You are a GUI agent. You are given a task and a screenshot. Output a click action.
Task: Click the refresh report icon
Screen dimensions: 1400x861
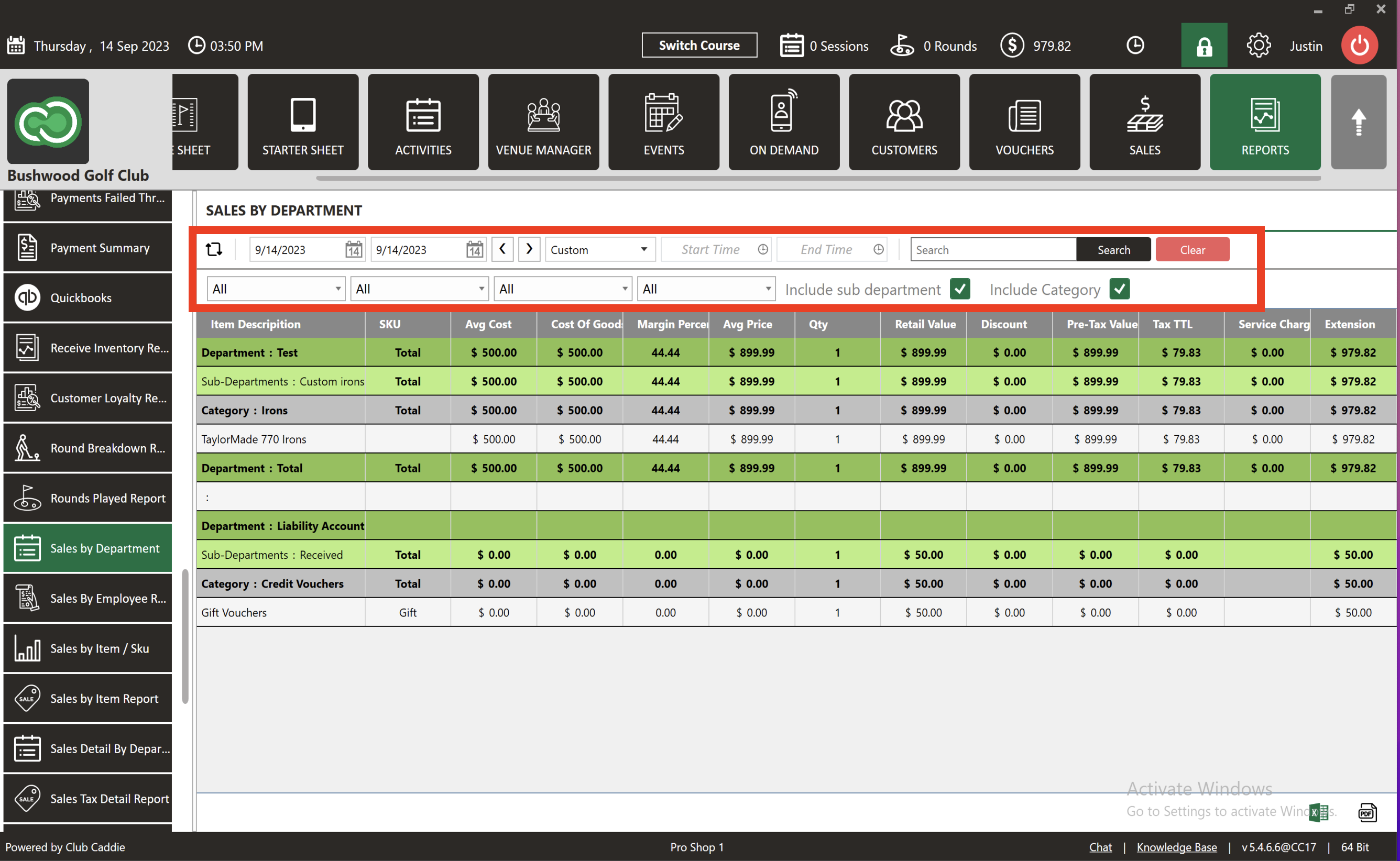pyautogui.click(x=214, y=249)
